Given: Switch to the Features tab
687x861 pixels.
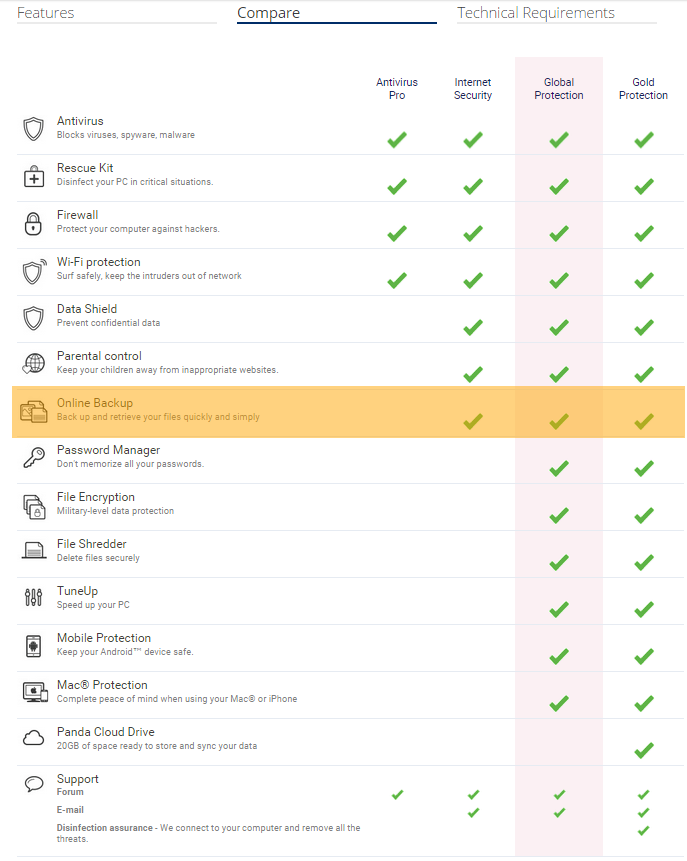Looking at the screenshot, I should click(x=46, y=13).
